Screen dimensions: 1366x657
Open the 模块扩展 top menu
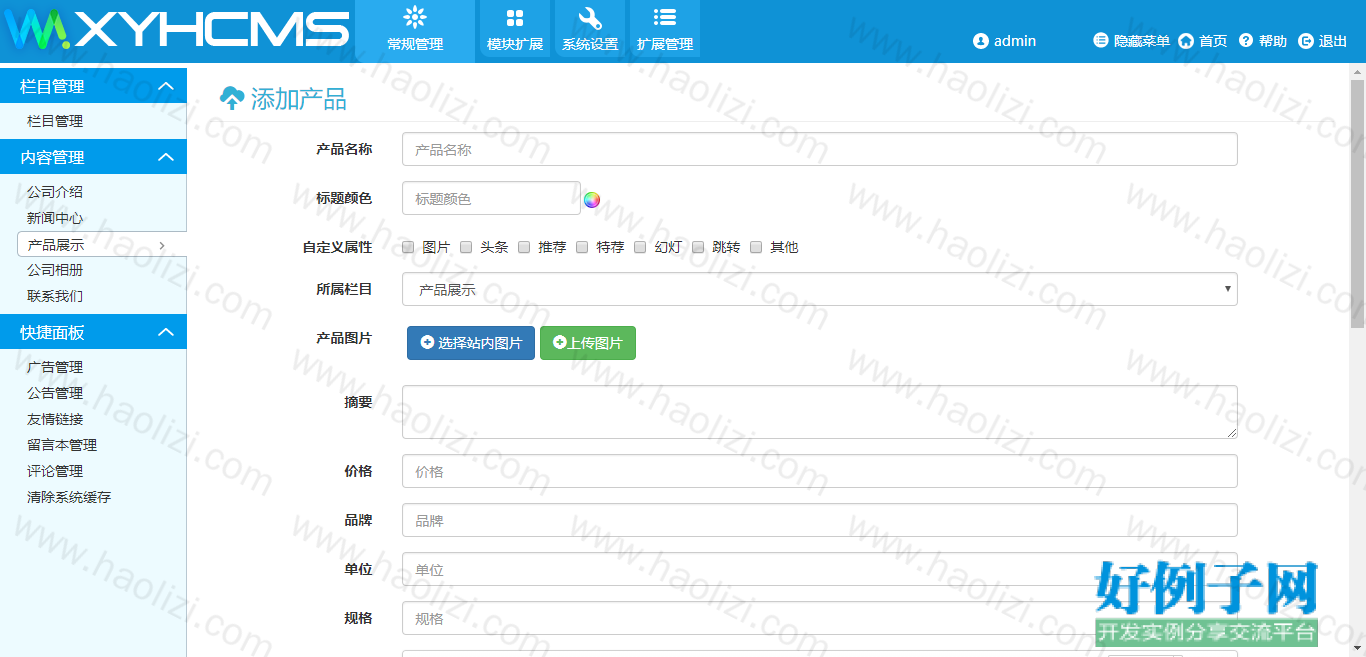(515, 29)
